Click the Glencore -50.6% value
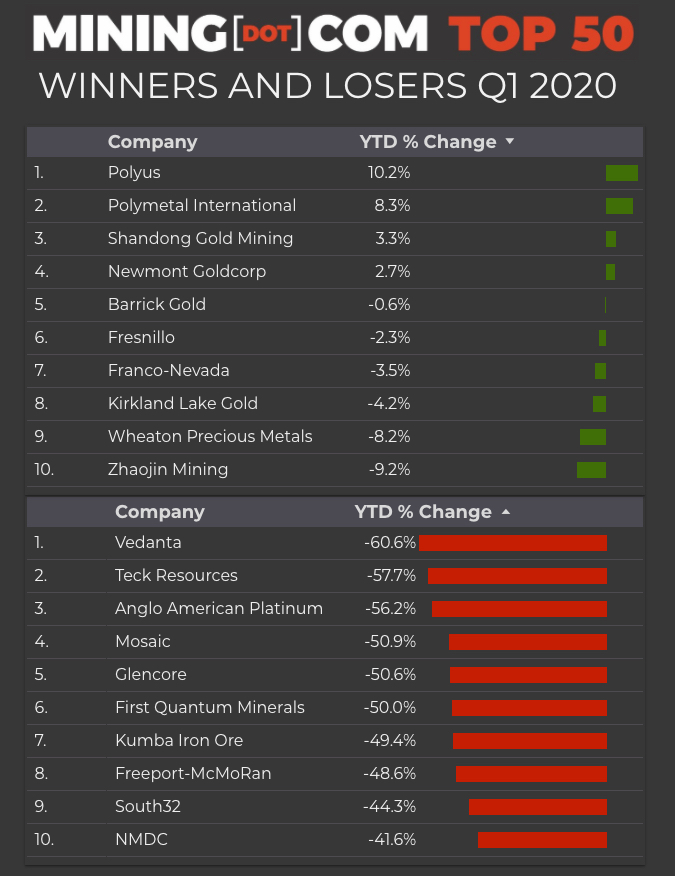This screenshot has width=675, height=876. click(390, 674)
